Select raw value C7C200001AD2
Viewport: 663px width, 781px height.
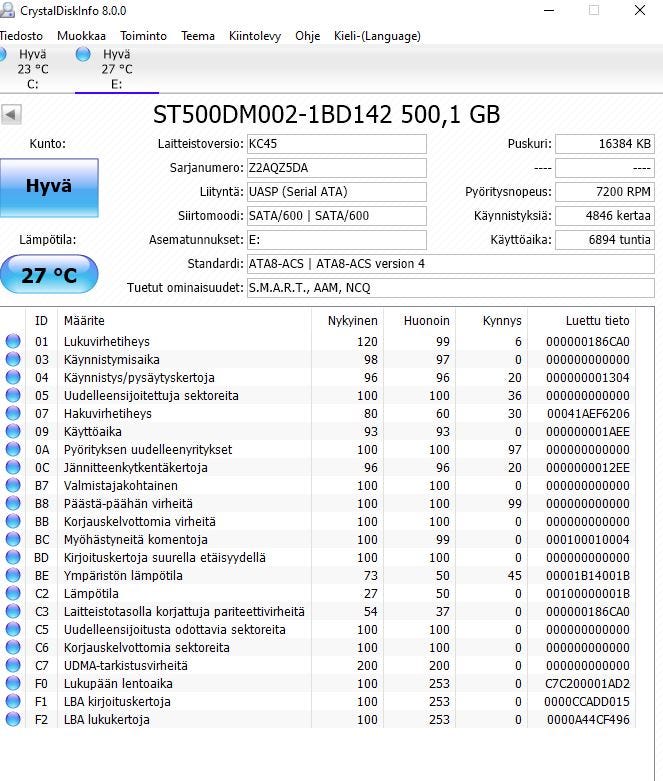(587, 683)
